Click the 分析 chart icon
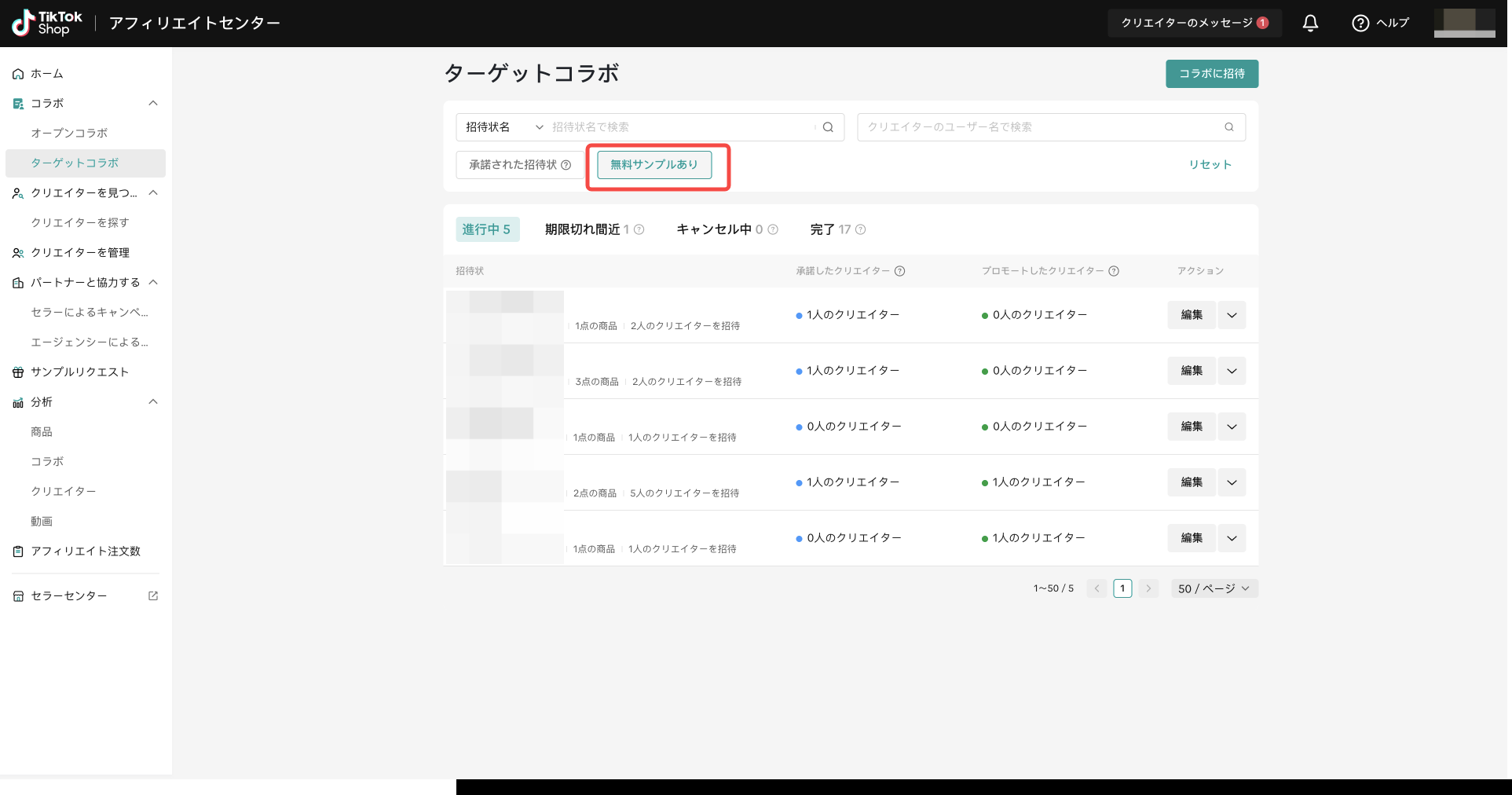The width and height of the screenshot is (1512, 795). pyautogui.click(x=18, y=402)
